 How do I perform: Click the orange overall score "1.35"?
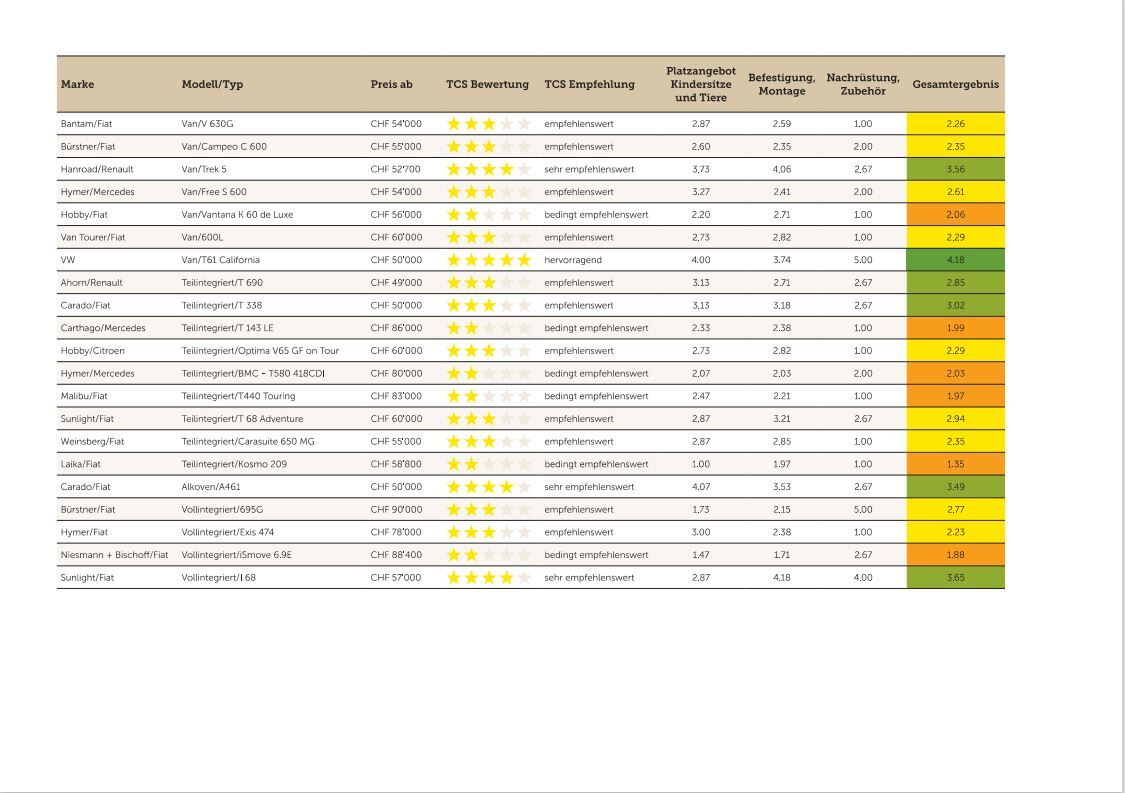click(x=956, y=464)
